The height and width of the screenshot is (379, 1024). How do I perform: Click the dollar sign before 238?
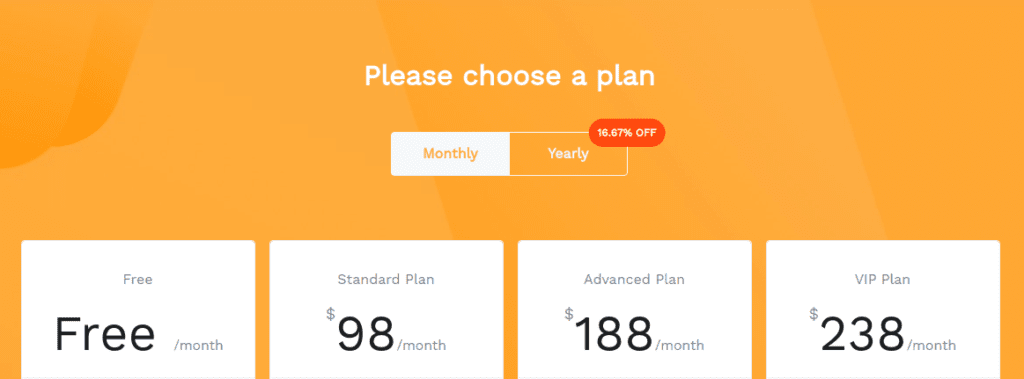[x=814, y=314]
